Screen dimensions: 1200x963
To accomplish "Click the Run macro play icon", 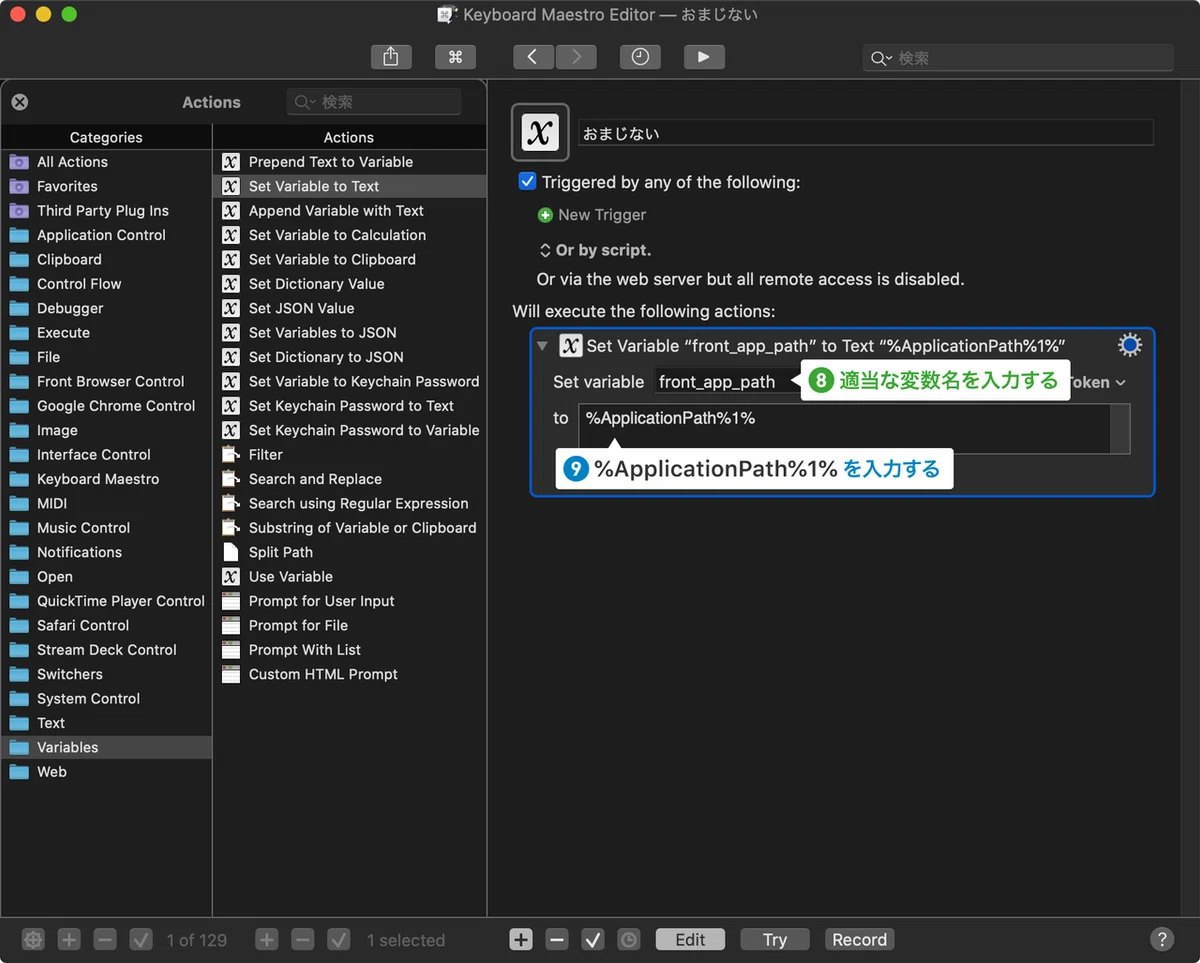I will 704,57.
